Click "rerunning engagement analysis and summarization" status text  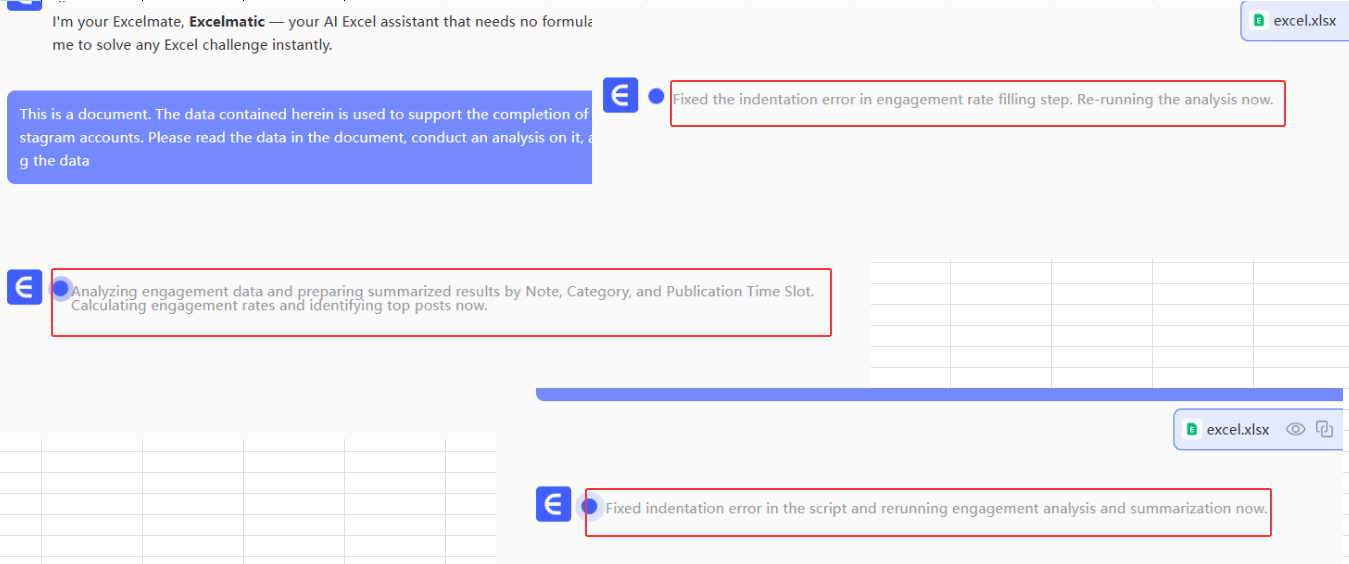click(936, 508)
